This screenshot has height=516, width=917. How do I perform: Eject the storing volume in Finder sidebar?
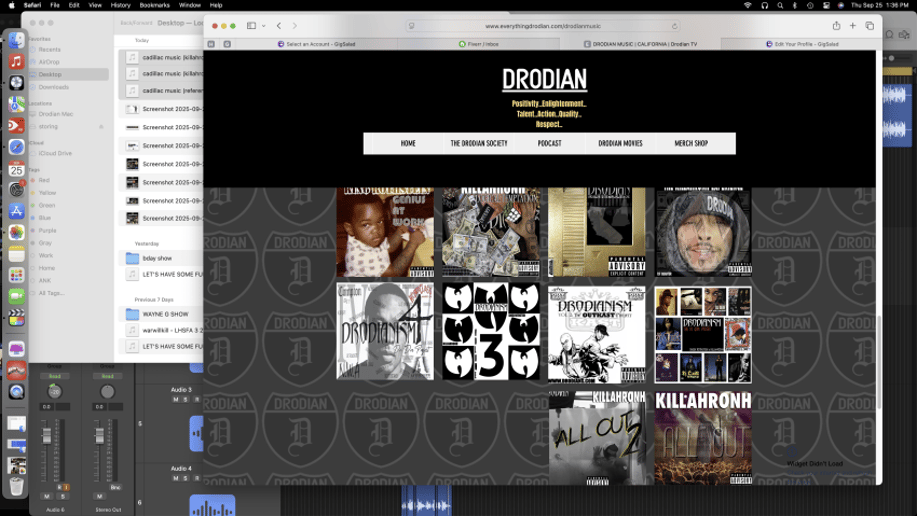pyautogui.click(x=101, y=126)
